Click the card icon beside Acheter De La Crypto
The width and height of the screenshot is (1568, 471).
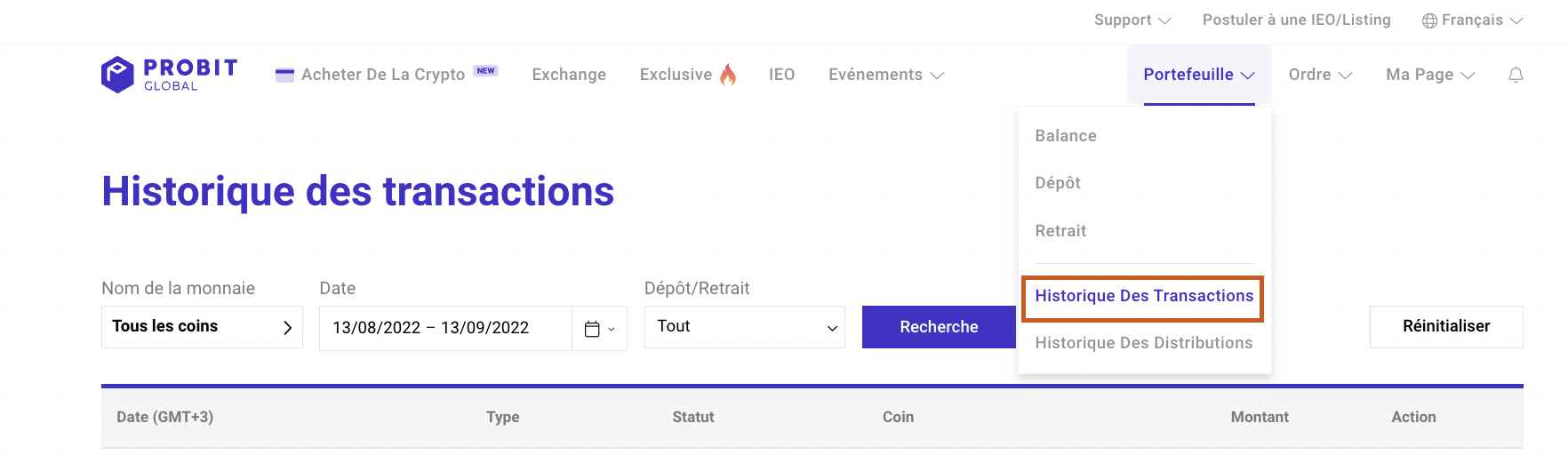click(284, 76)
